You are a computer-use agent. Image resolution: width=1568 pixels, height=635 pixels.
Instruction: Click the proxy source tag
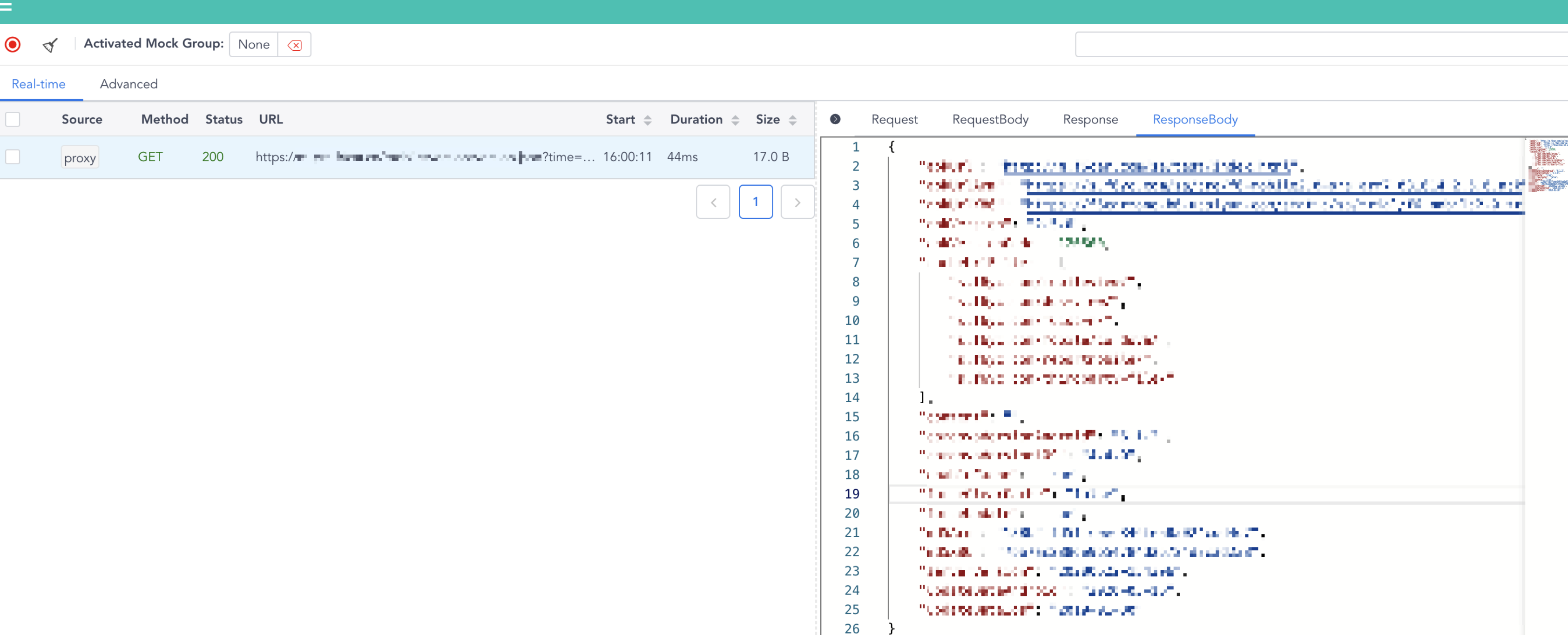(80, 158)
